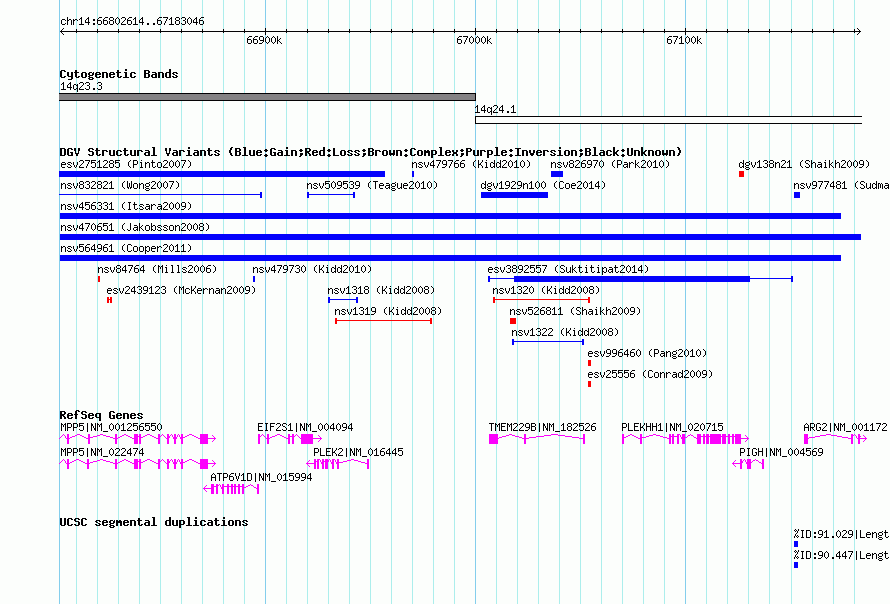Viewport: 890px width, 604px height.
Task: Click the 14q23.3 cytogenetic band label
Action: coord(81,86)
